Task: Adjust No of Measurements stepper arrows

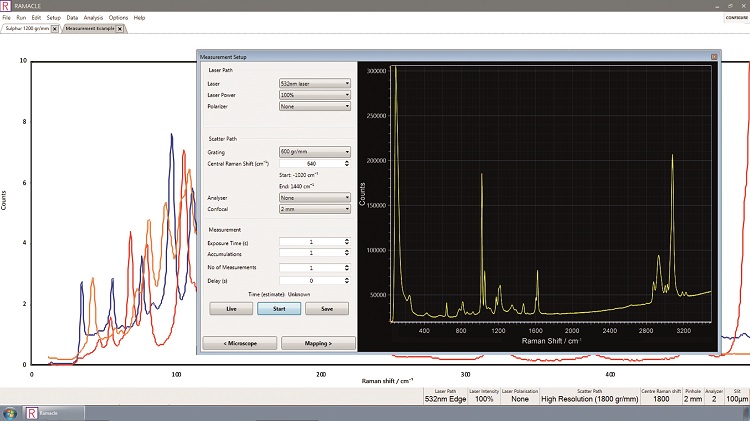Action: pyautogui.click(x=347, y=268)
